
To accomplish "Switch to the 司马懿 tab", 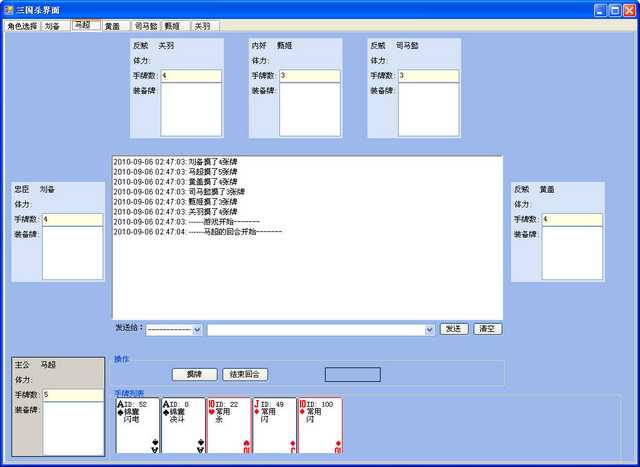I will point(146,26).
